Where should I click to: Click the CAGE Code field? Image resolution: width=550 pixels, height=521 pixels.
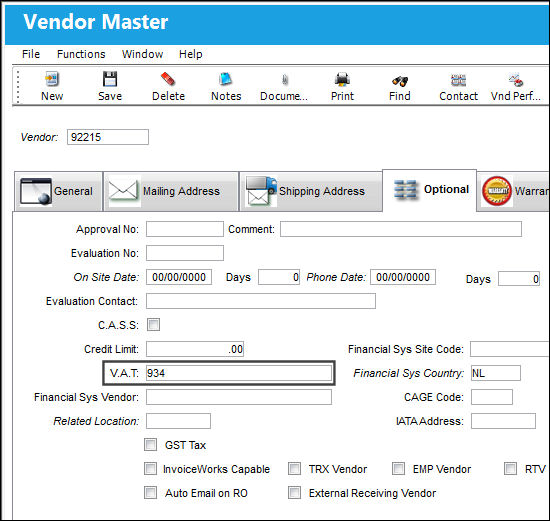pyautogui.click(x=492, y=397)
